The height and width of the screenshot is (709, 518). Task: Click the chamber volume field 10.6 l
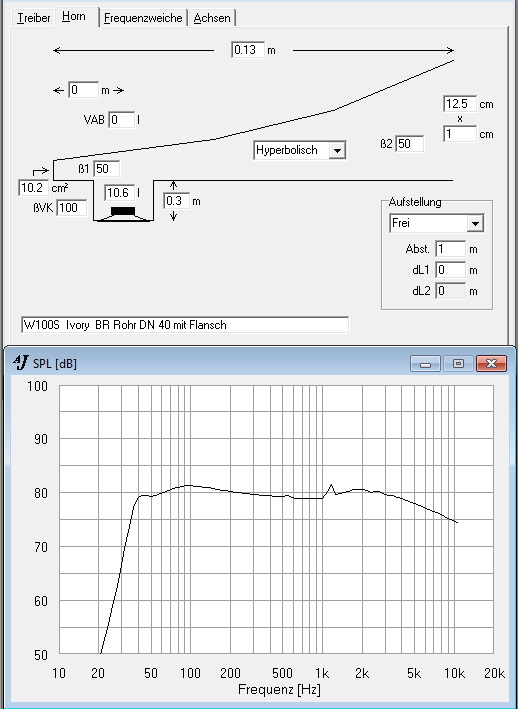(119, 193)
